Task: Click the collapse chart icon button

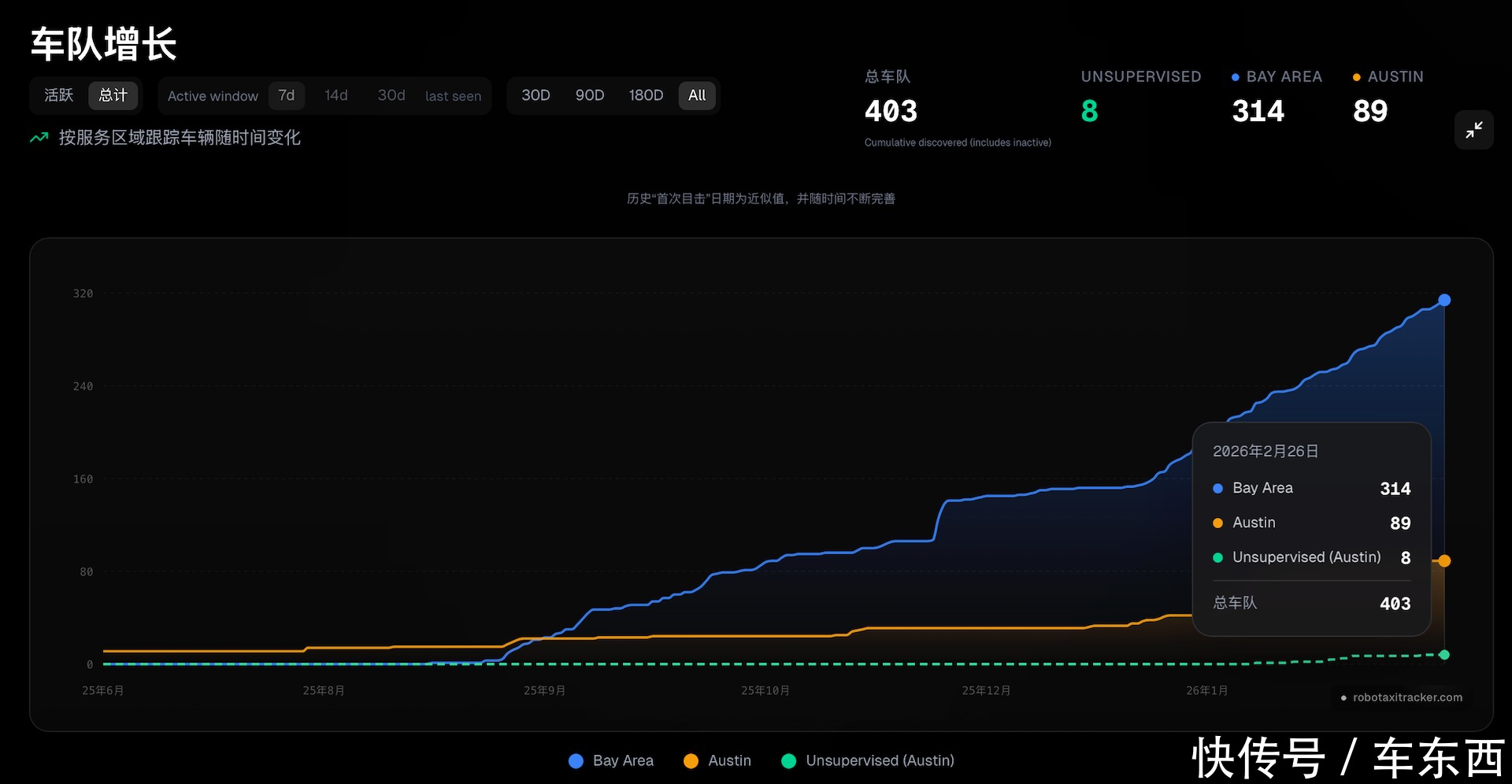Action: pos(1473,130)
